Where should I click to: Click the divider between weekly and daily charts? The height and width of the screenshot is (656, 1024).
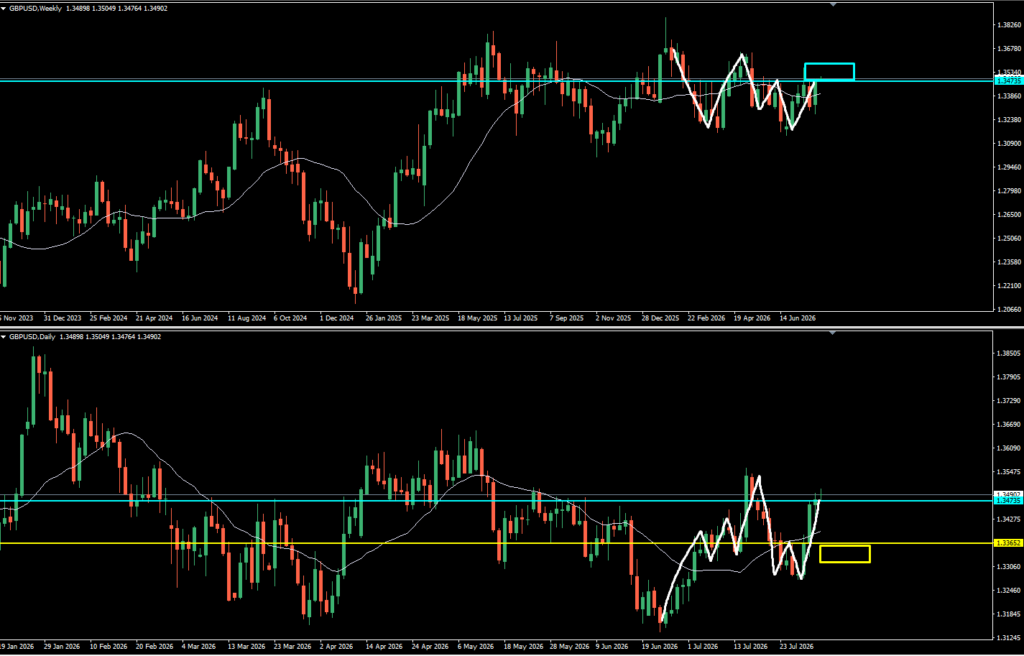(512, 327)
